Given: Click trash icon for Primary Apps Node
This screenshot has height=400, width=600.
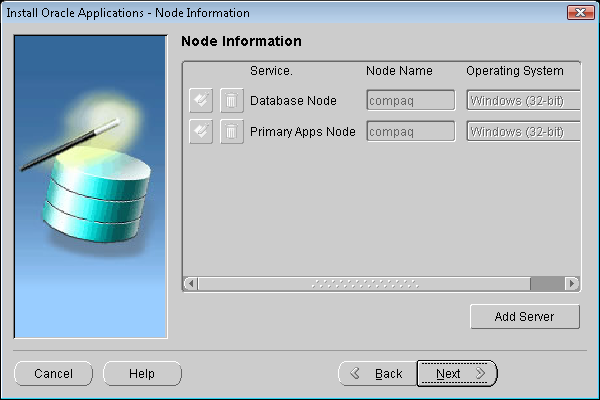Looking at the screenshot, I should (232, 131).
